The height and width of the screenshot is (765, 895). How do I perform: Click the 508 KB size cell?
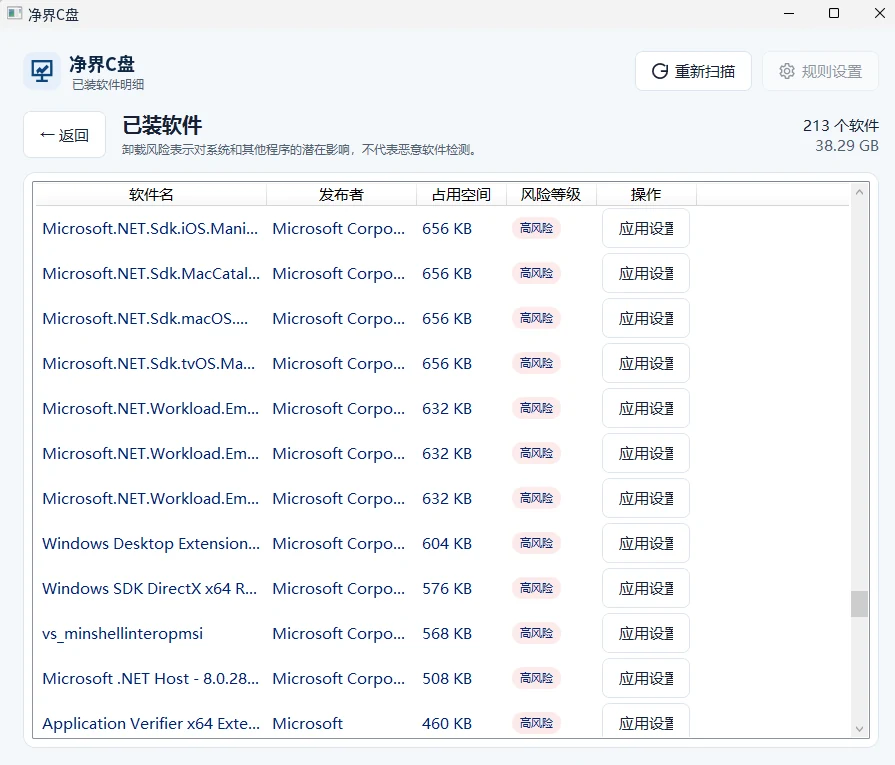tap(447, 678)
